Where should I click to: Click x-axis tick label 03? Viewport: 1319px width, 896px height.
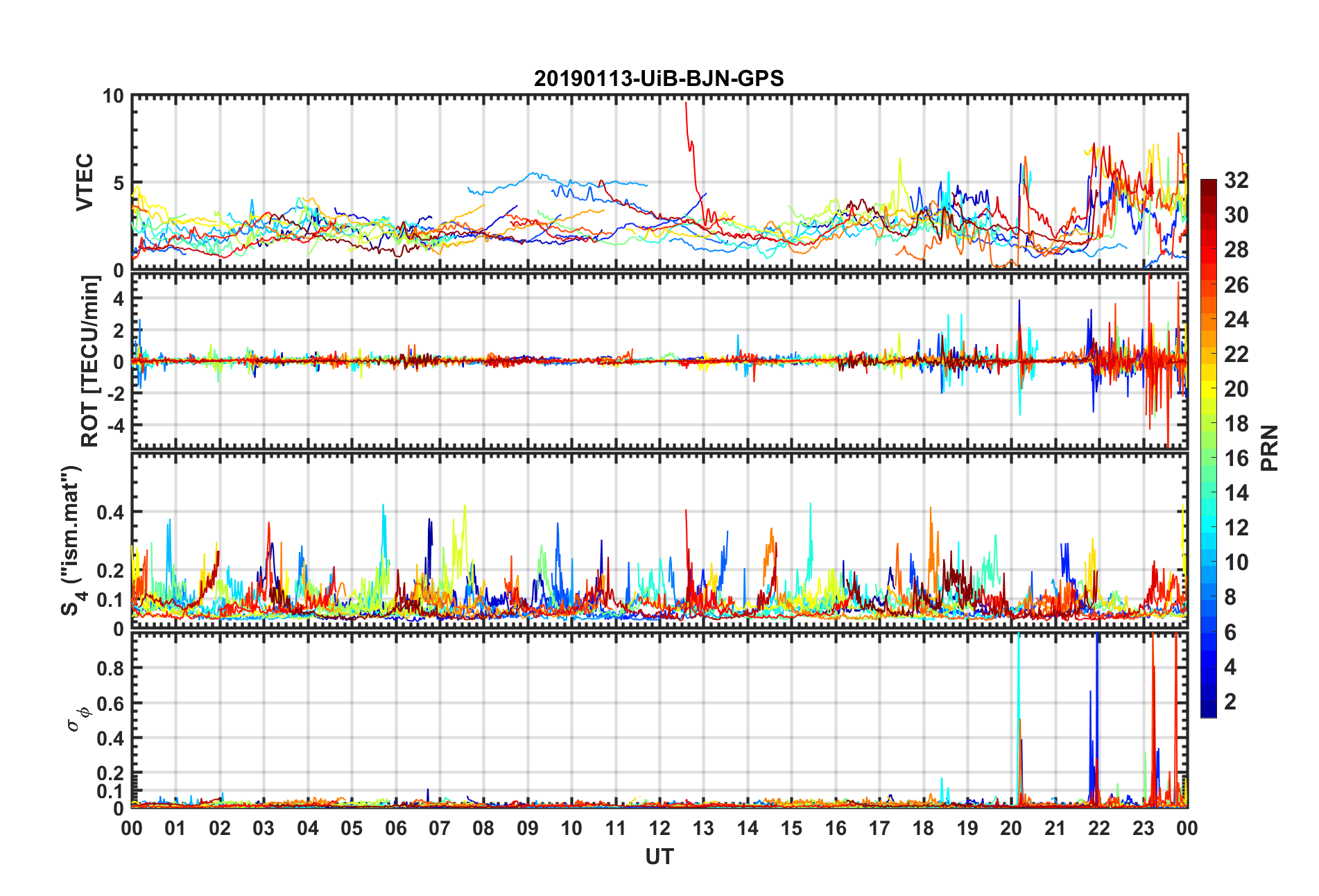point(264,828)
